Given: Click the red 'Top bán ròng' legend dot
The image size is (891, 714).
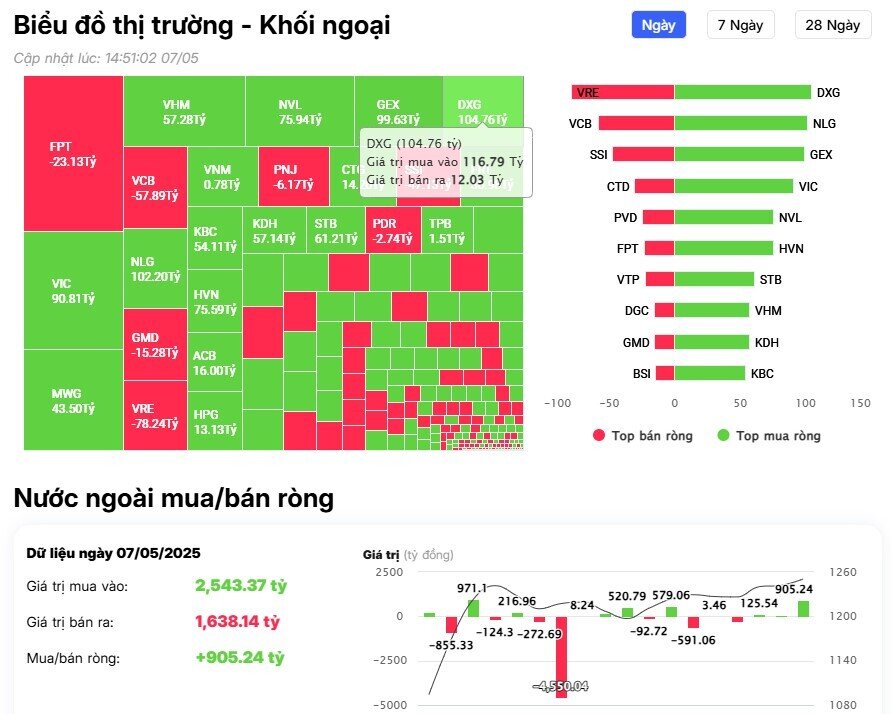Looking at the screenshot, I should [x=599, y=436].
